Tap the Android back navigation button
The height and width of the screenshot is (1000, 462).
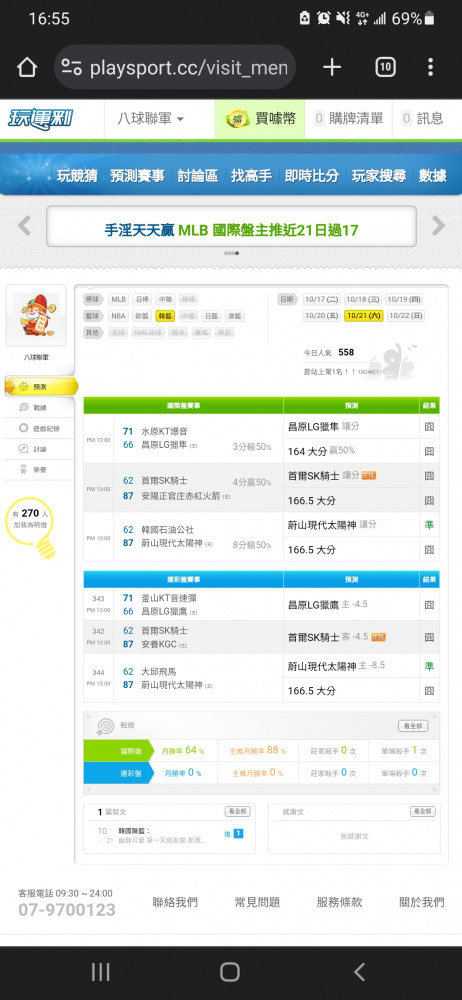(x=359, y=972)
